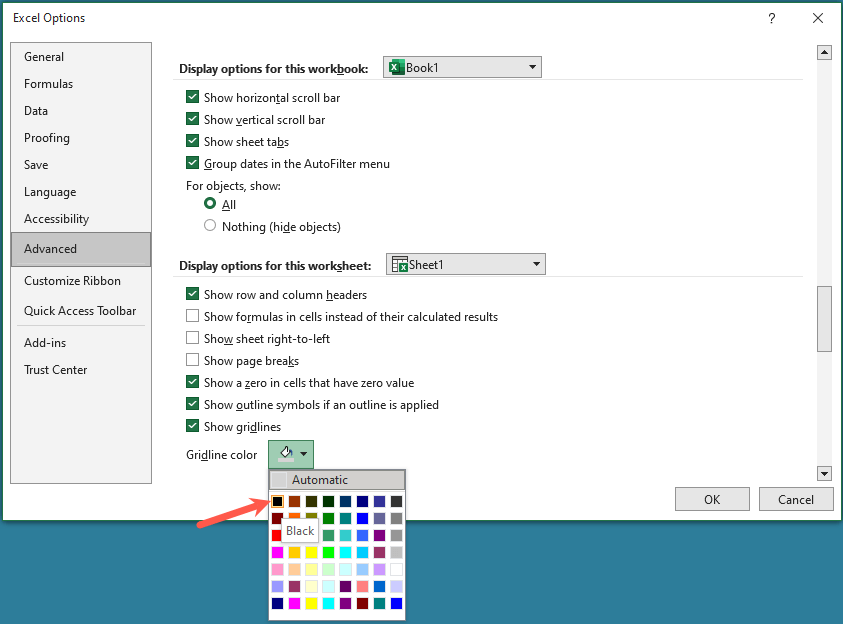
Task: Click the Cancel button
Action: (796, 499)
